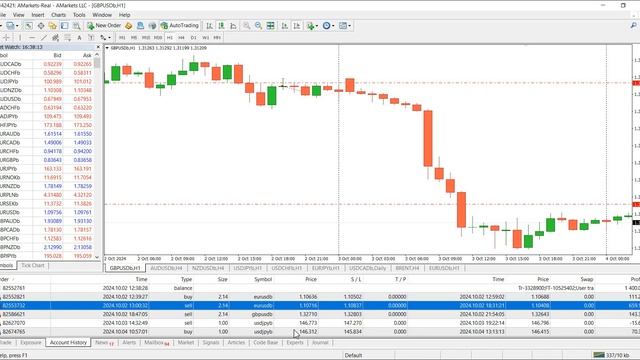640x360 pixels.
Task: Switch chart to candlesticks icon
Action: 221,26
